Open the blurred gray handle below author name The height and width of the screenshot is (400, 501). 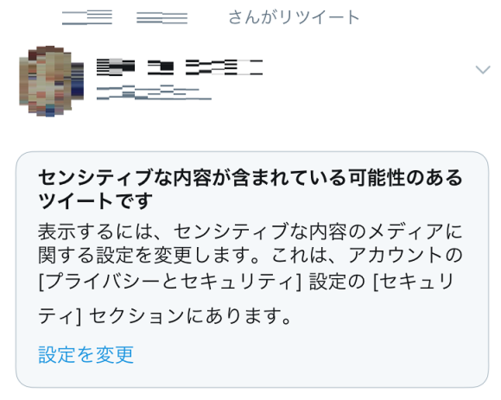click(x=154, y=92)
